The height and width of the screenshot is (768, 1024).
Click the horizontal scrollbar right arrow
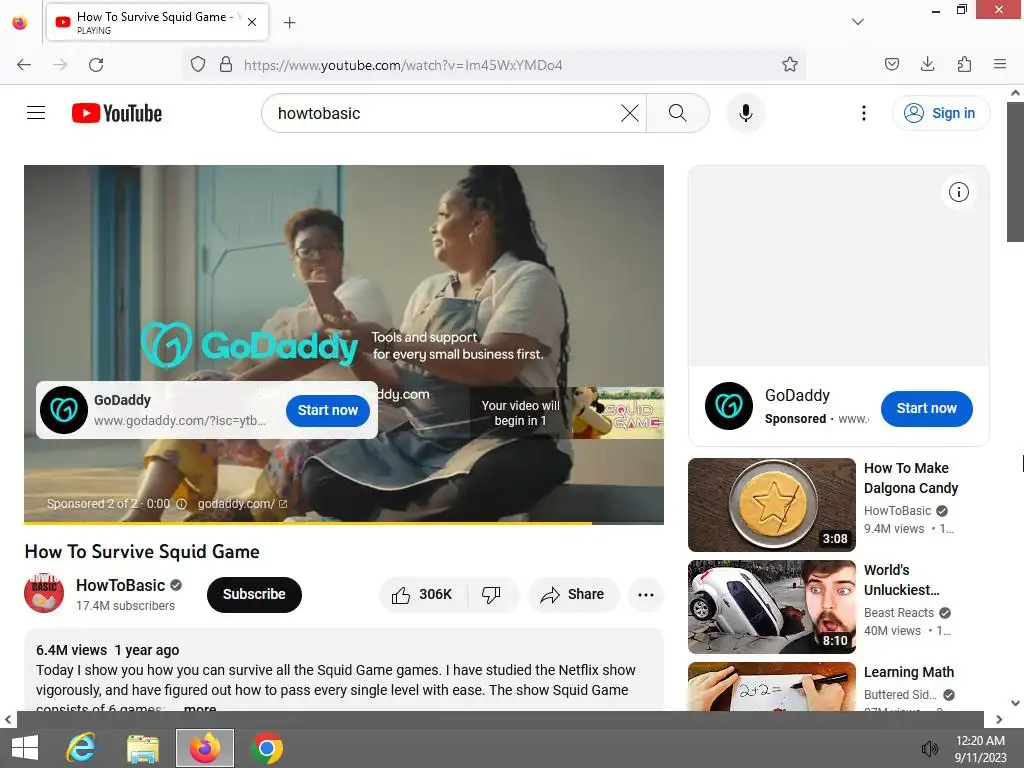pos(999,719)
